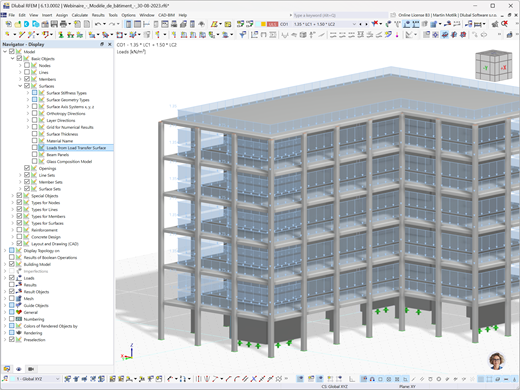Toggle the Navigator panel icon in the toolbar
The height and width of the screenshot is (390, 520).
coord(128,24)
